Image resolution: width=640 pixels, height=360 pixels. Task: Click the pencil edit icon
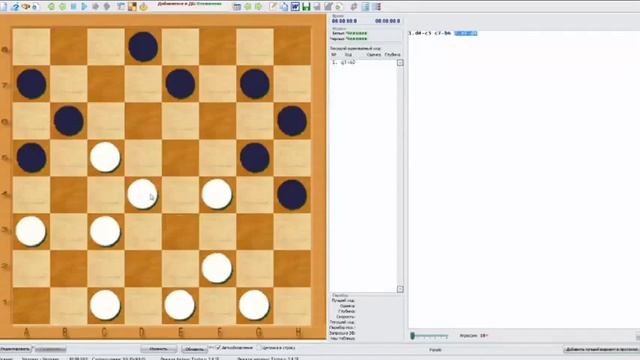[273, 7]
